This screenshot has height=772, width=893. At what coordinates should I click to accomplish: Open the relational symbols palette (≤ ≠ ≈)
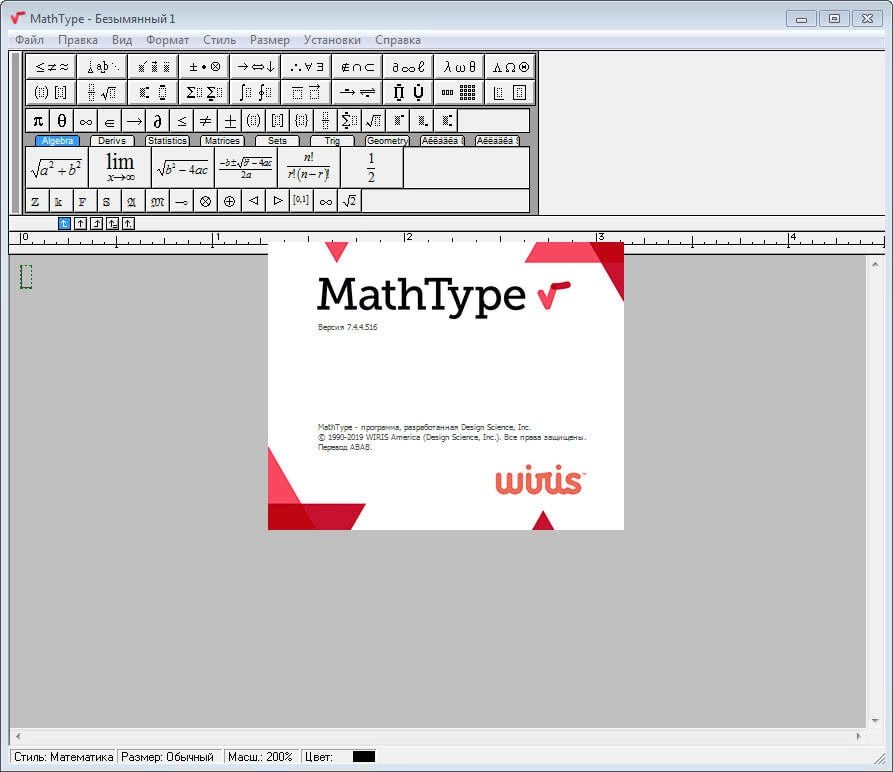pyautogui.click(x=51, y=67)
